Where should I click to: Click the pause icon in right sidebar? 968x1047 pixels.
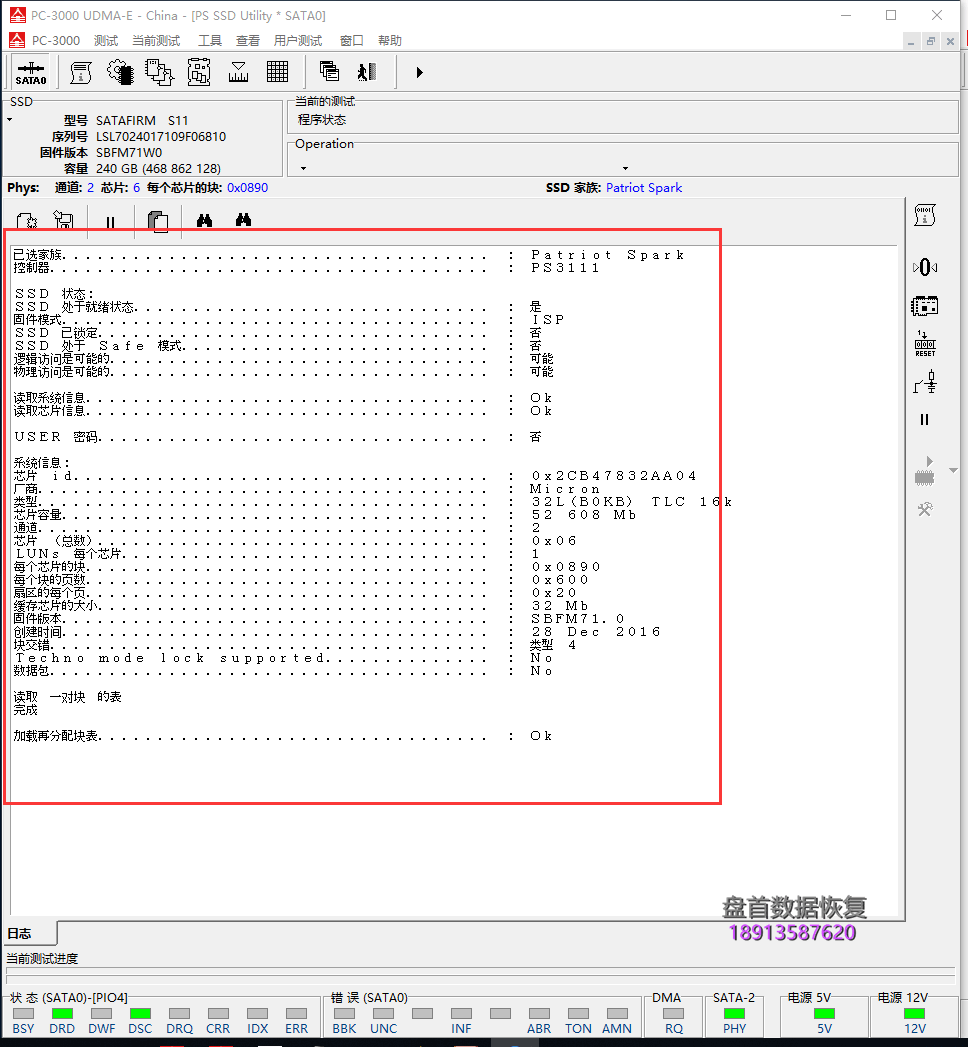point(925,420)
